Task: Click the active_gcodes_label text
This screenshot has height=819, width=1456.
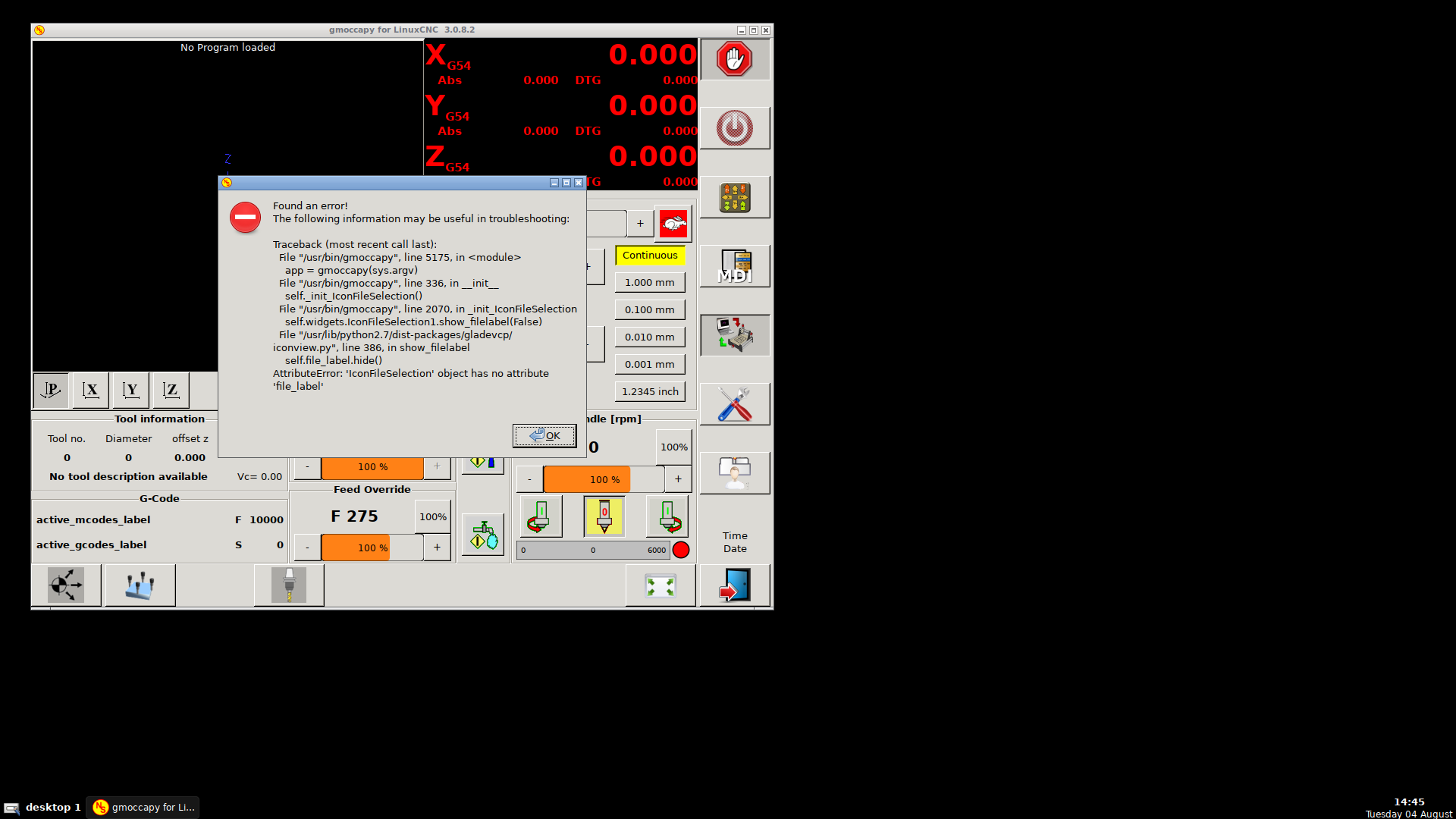Action: [x=92, y=545]
